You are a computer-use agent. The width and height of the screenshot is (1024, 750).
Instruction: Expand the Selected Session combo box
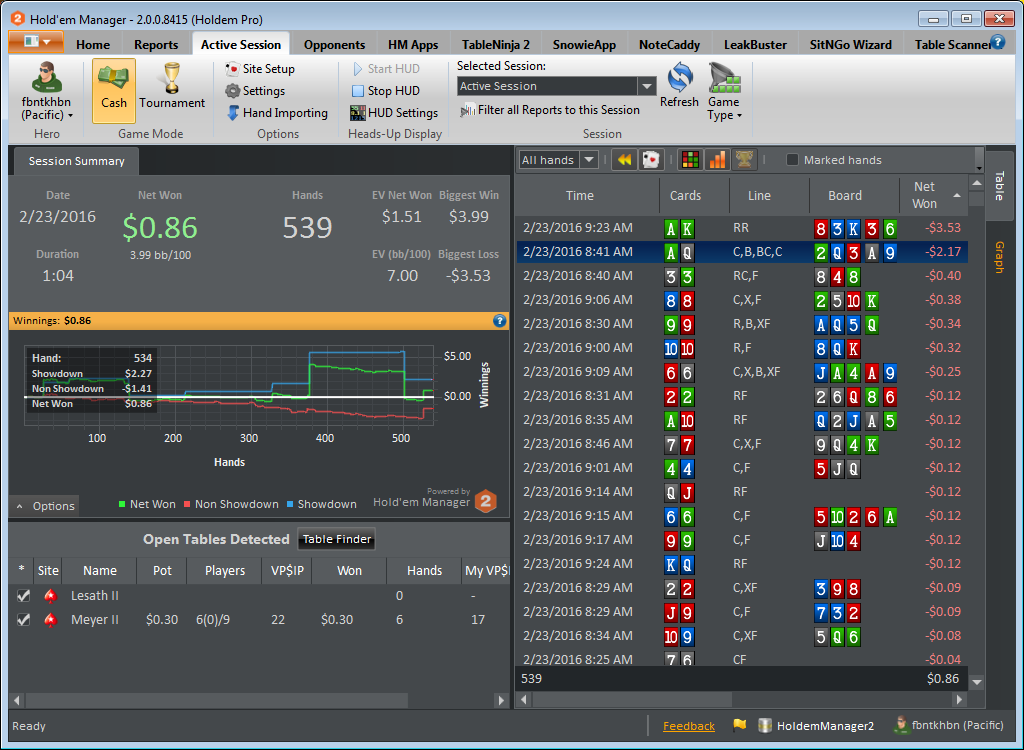[x=646, y=87]
